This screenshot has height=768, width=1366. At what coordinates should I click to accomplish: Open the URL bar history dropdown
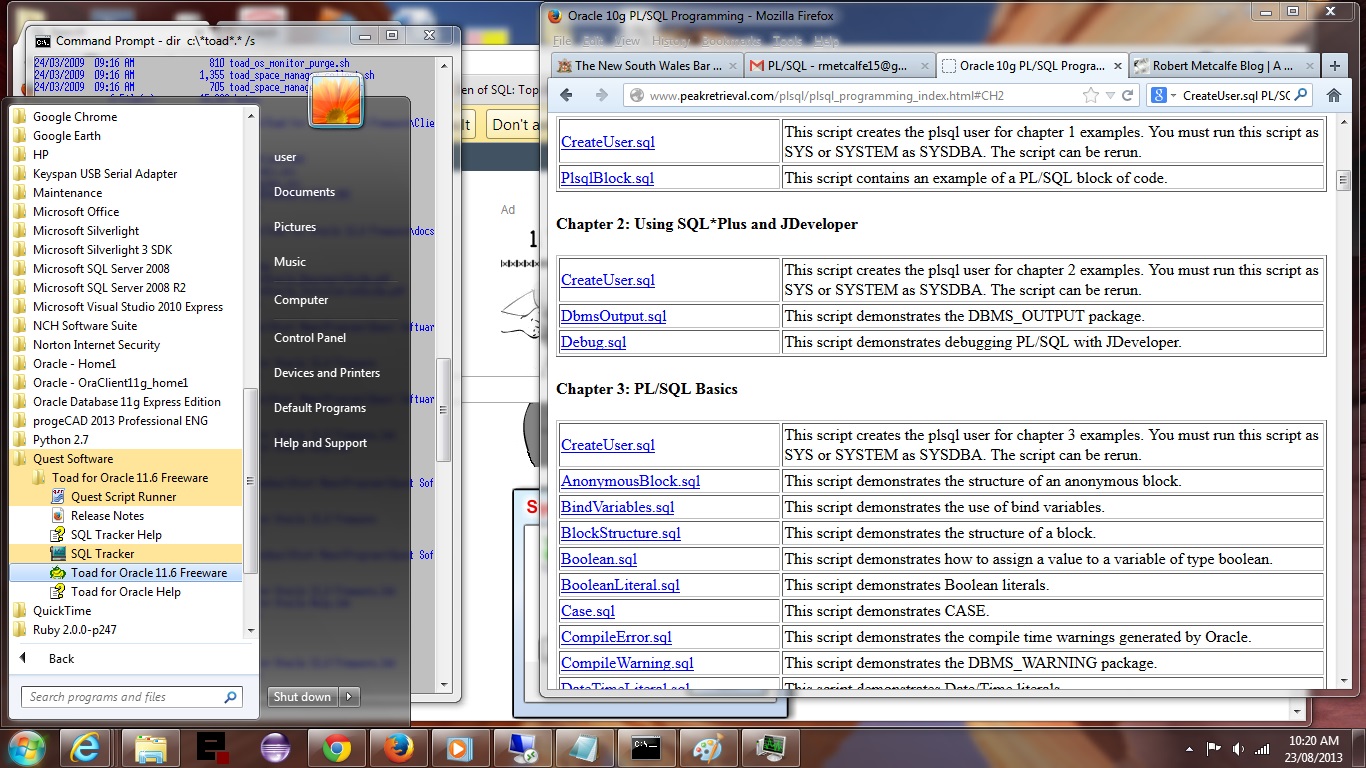tap(1111, 96)
